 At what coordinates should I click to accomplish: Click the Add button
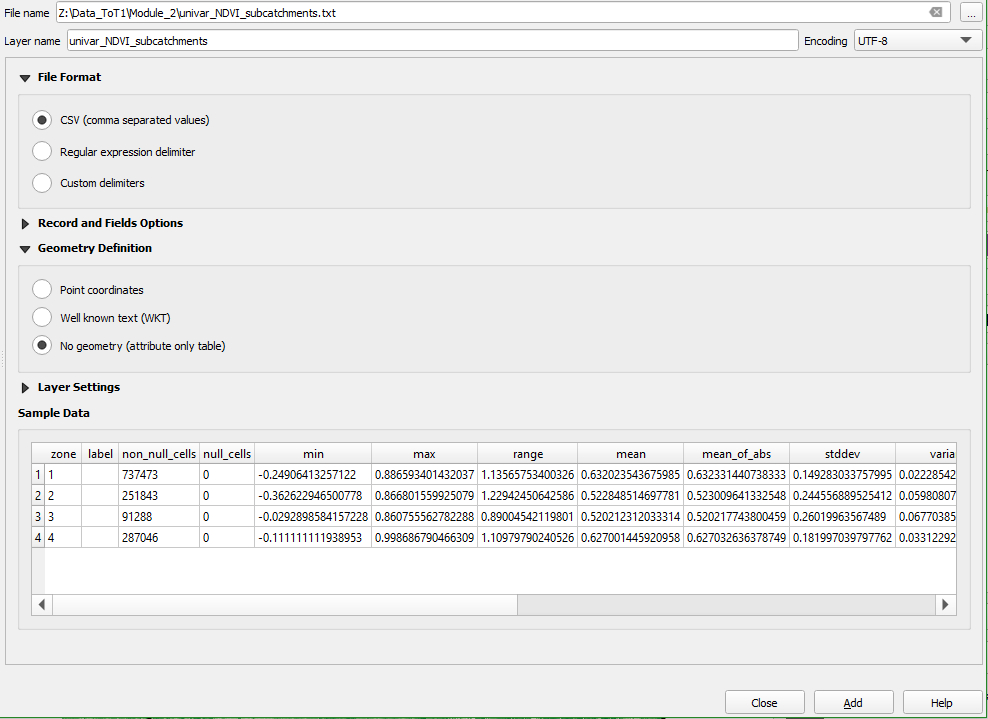click(853, 701)
